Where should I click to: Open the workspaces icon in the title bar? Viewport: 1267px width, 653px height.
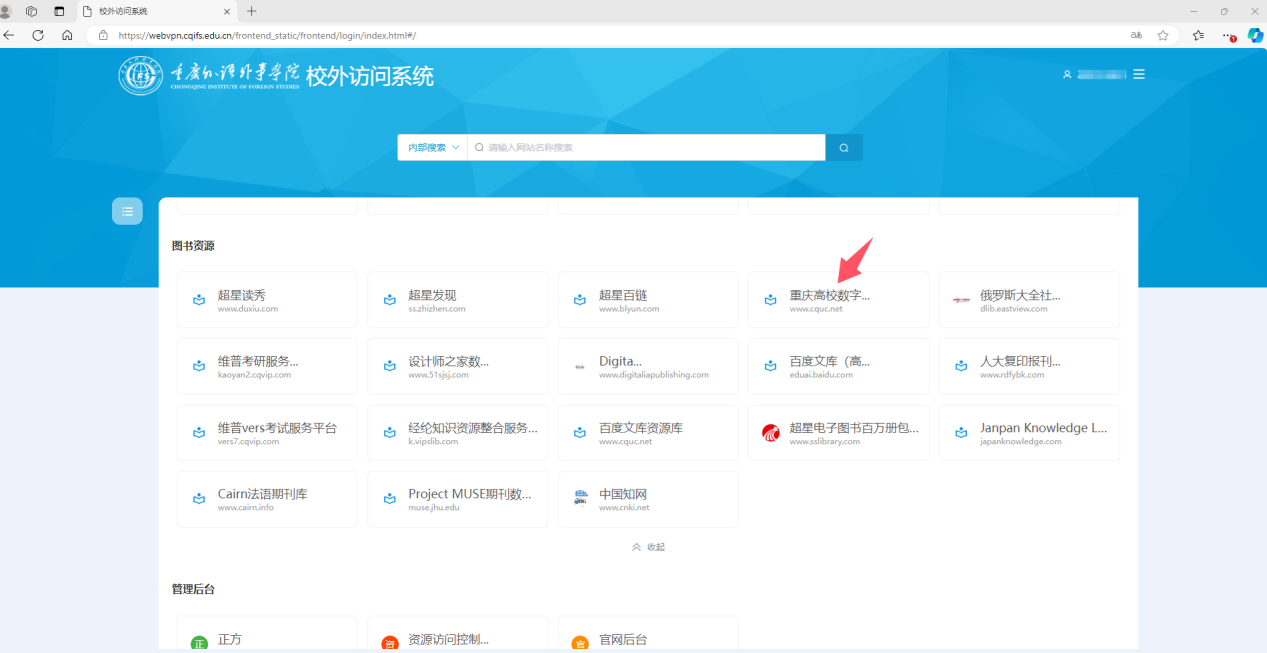(32, 11)
